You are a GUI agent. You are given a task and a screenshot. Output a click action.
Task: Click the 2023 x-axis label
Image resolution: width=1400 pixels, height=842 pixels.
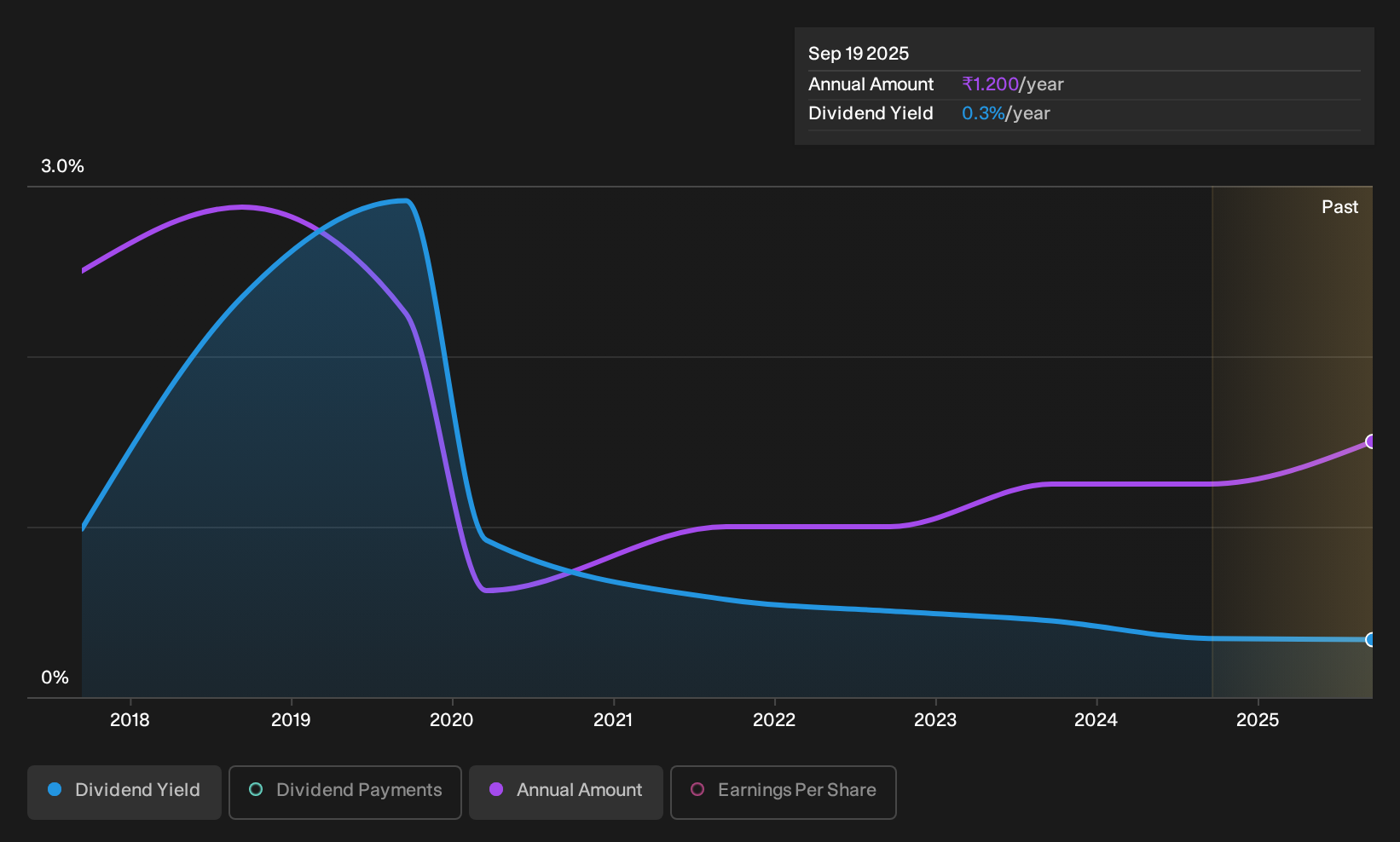coord(935,720)
